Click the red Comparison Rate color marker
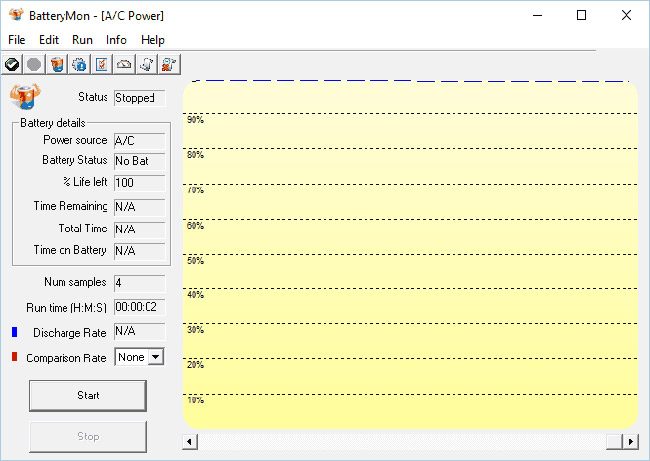 click(14, 357)
